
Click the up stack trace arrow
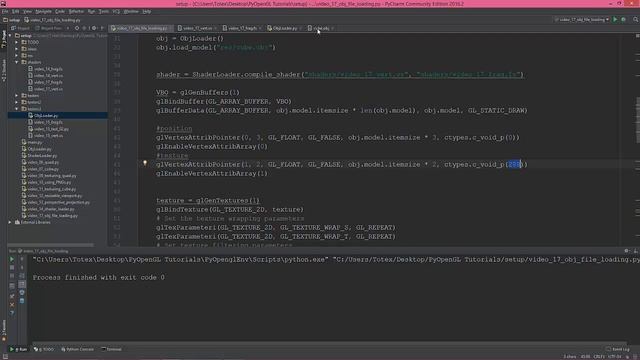click(22, 259)
